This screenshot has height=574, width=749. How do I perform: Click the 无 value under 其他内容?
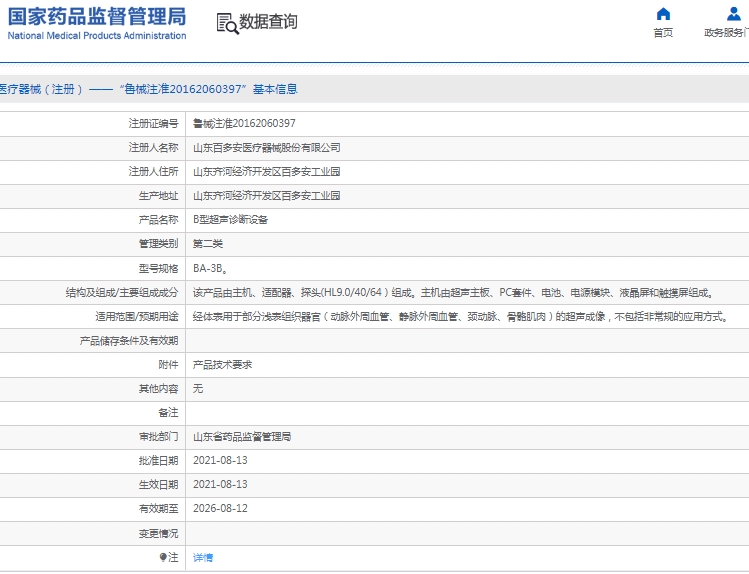pos(198,389)
